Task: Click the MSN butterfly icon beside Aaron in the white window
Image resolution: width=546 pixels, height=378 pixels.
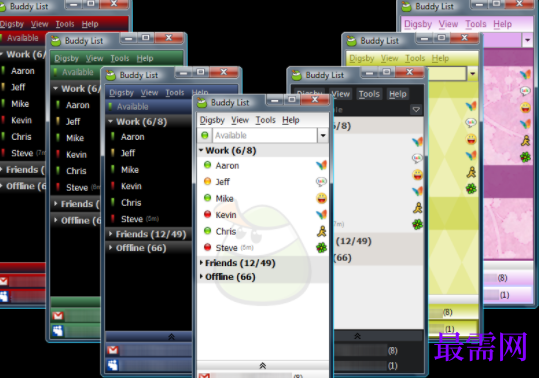Action: click(x=321, y=165)
